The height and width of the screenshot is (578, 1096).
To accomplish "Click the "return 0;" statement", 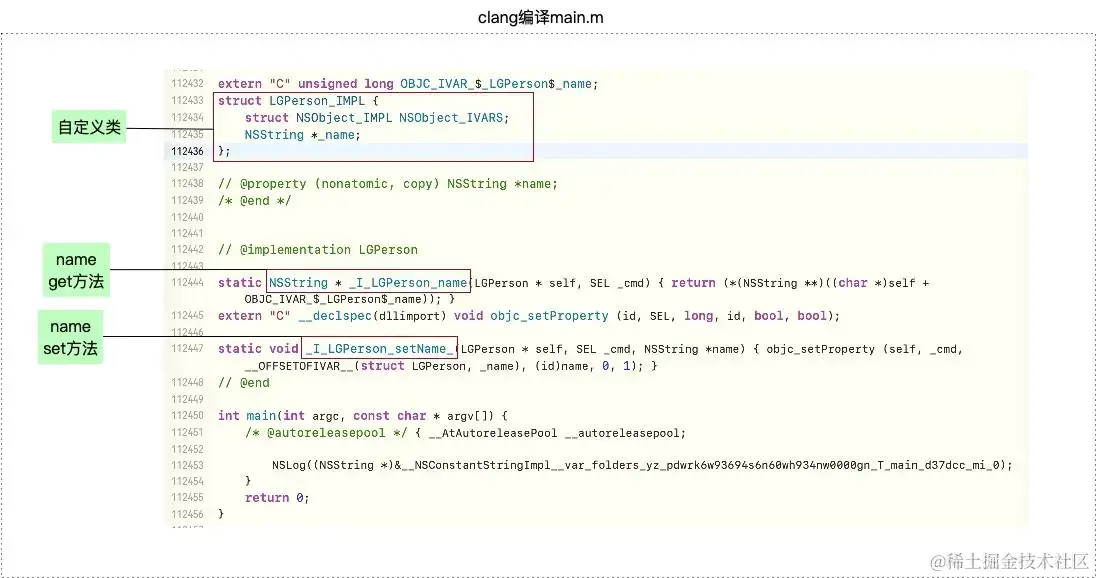I will (x=277, y=498).
